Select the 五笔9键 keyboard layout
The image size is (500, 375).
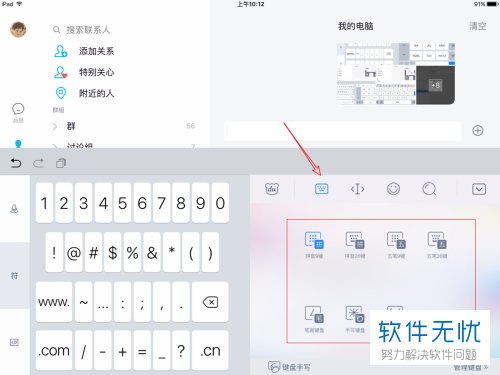coord(396,245)
